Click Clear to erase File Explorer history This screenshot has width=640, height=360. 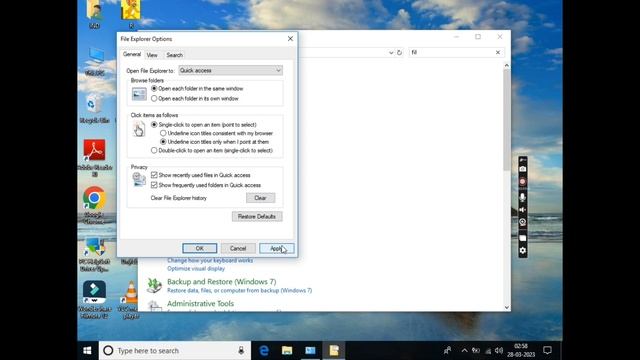(x=260, y=198)
